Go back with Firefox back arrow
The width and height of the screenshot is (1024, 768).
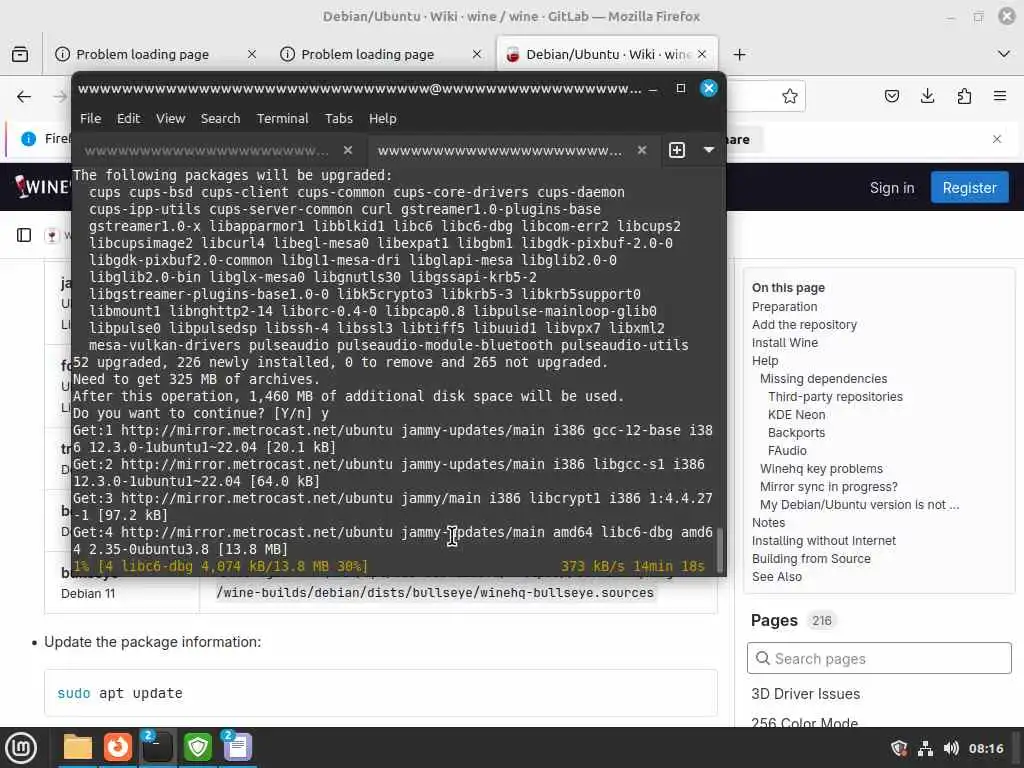(x=24, y=97)
